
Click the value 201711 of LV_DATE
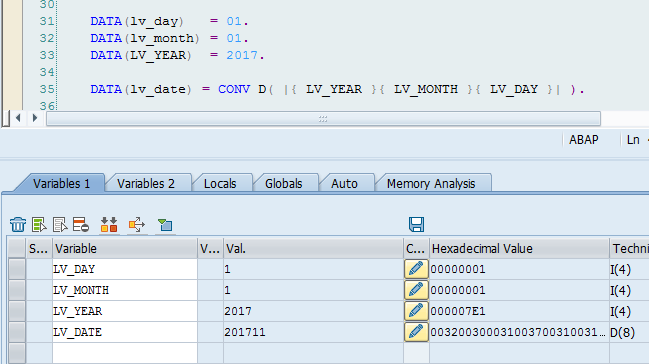(245, 332)
